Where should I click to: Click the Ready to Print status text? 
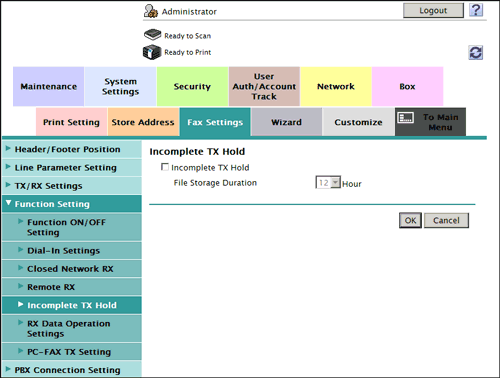[188, 52]
